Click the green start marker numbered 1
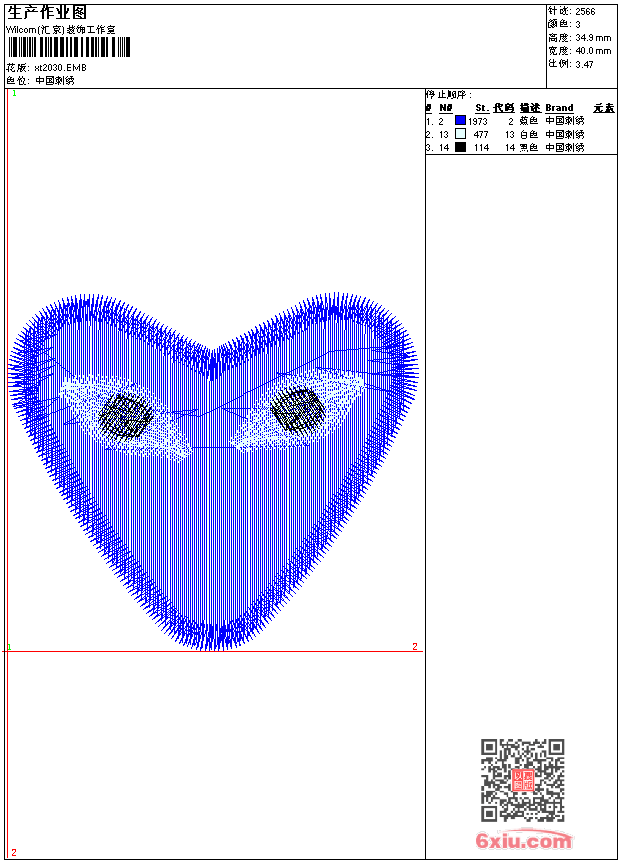Image resolution: width=620 pixels, height=860 pixels. 14,93
